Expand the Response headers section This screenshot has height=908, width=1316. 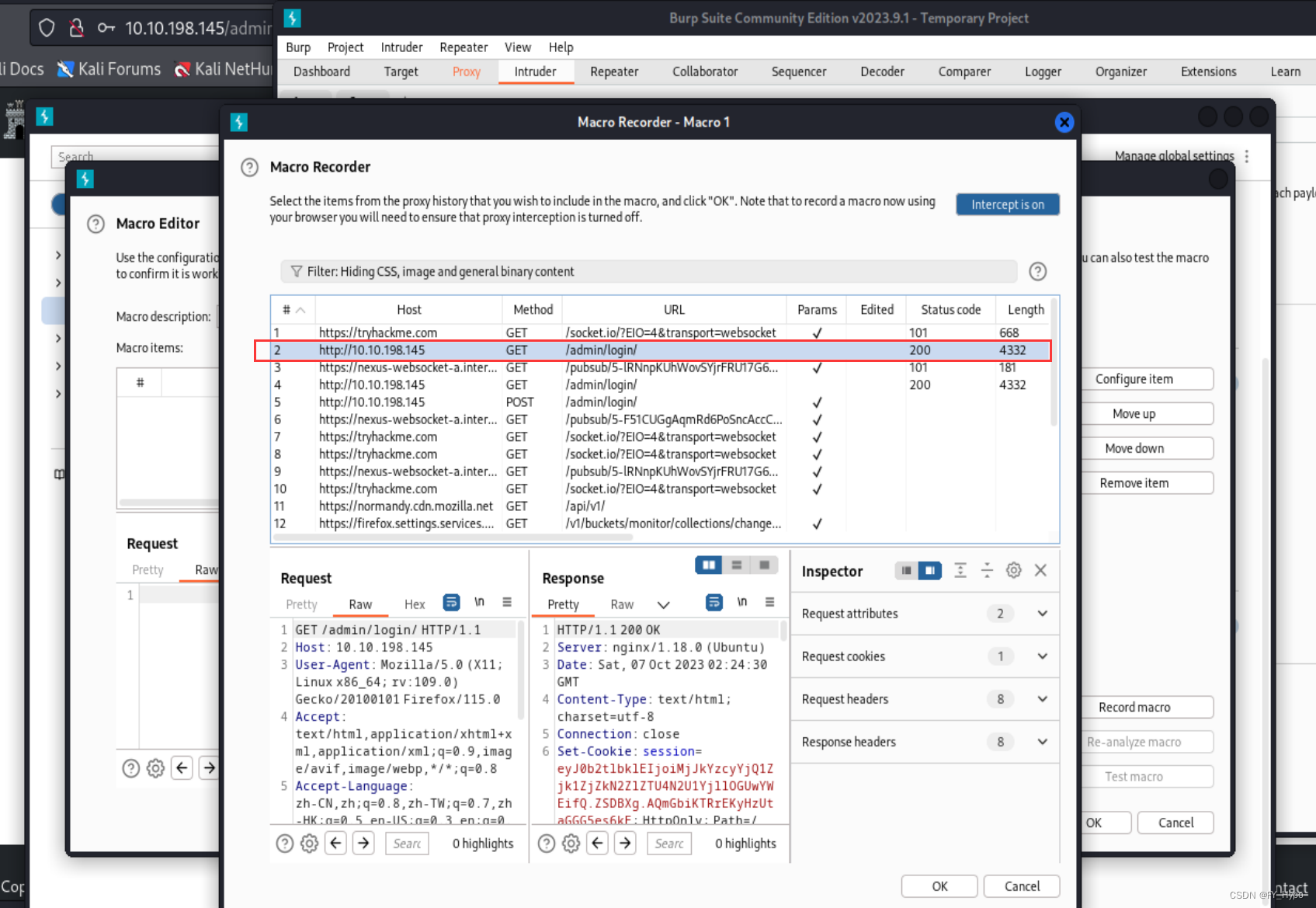[925, 742]
